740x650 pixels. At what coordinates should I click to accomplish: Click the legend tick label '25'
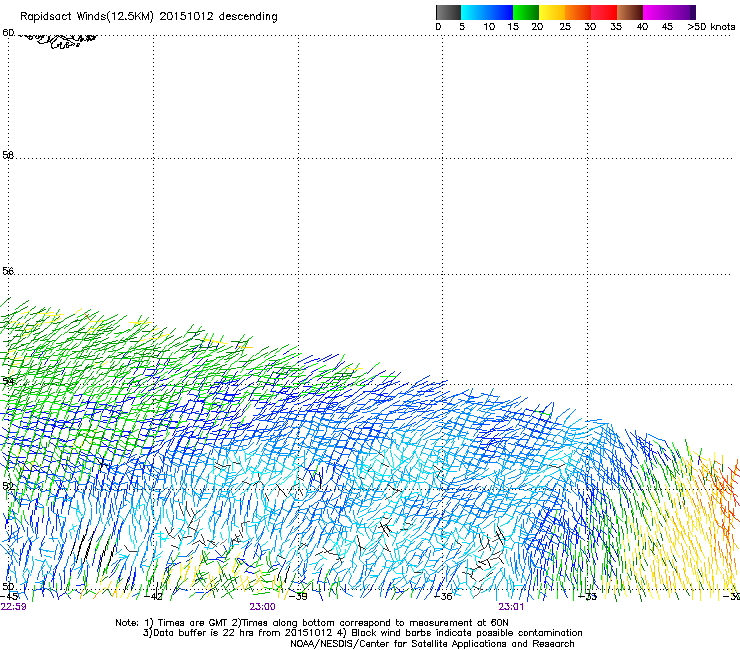[565, 27]
